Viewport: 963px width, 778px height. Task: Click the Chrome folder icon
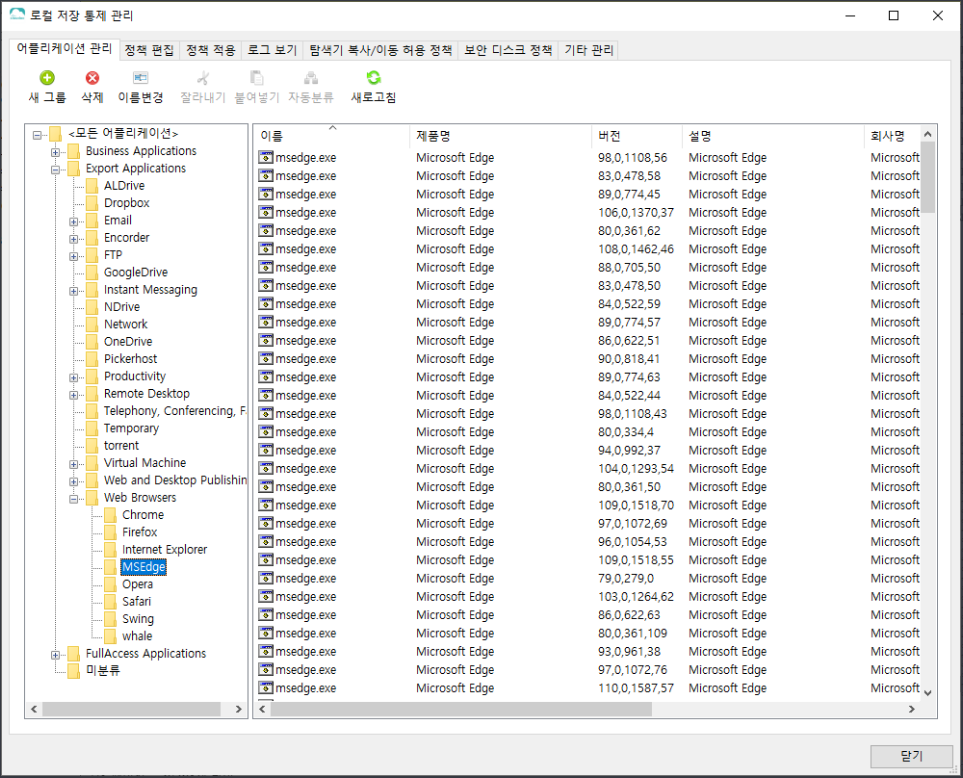pos(111,515)
